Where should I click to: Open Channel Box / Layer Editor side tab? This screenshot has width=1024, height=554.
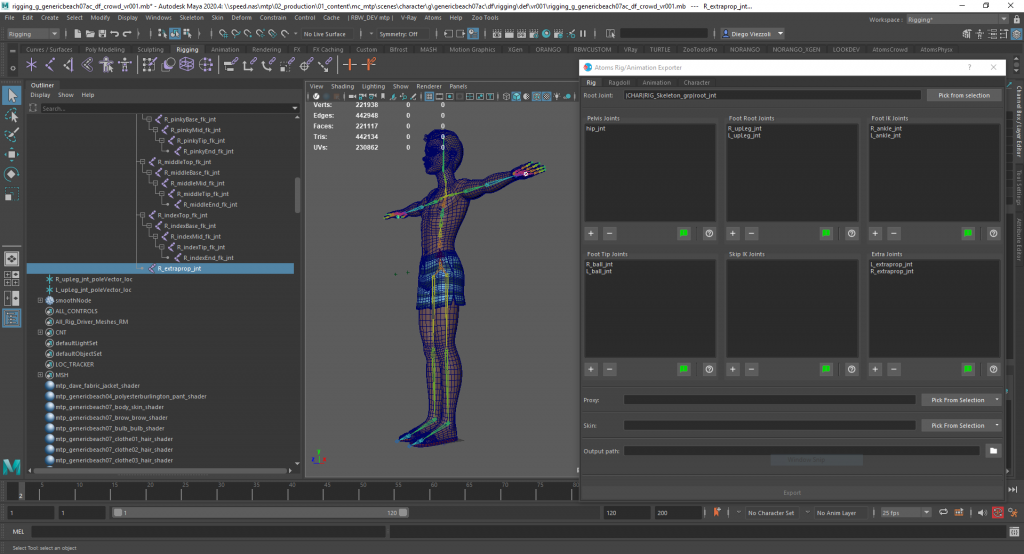(x=1019, y=122)
